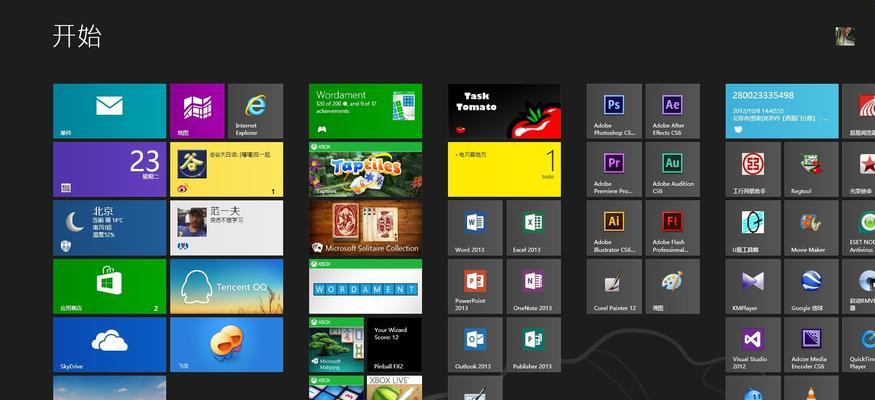Screen dimensions: 875x400
Task: Open the Fetion tile with orange chat figures
Action: tap(227, 344)
